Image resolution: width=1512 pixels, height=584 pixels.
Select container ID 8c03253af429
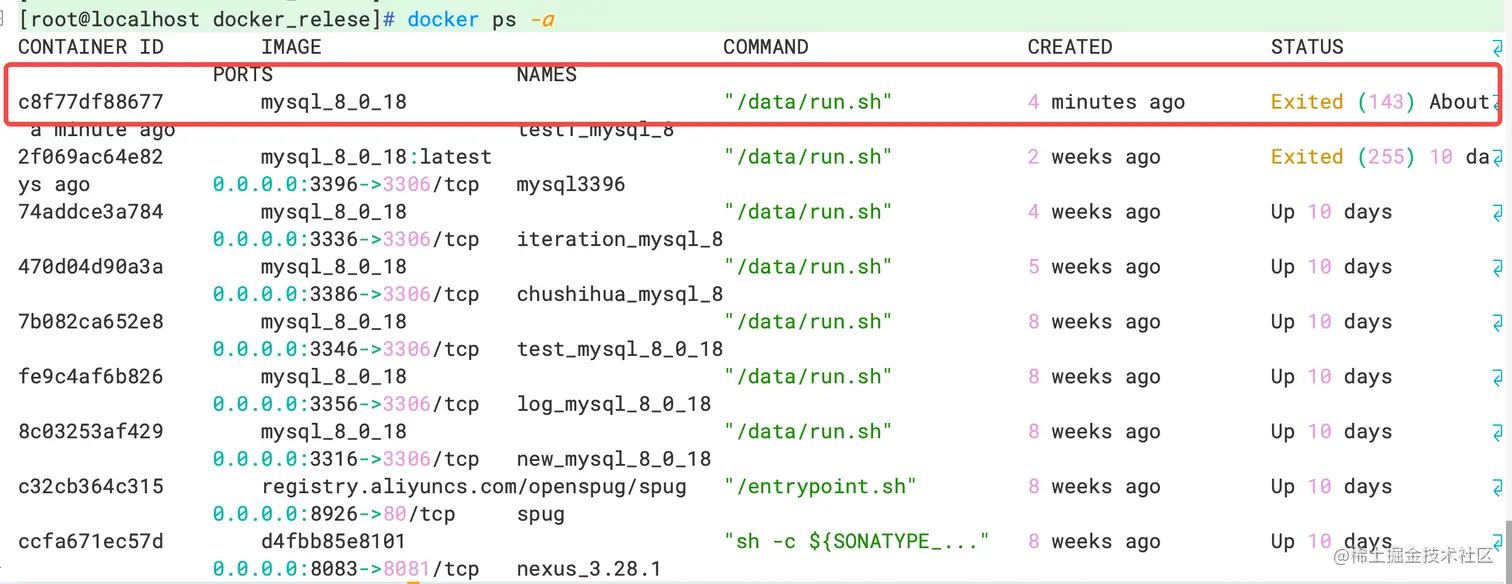point(91,432)
